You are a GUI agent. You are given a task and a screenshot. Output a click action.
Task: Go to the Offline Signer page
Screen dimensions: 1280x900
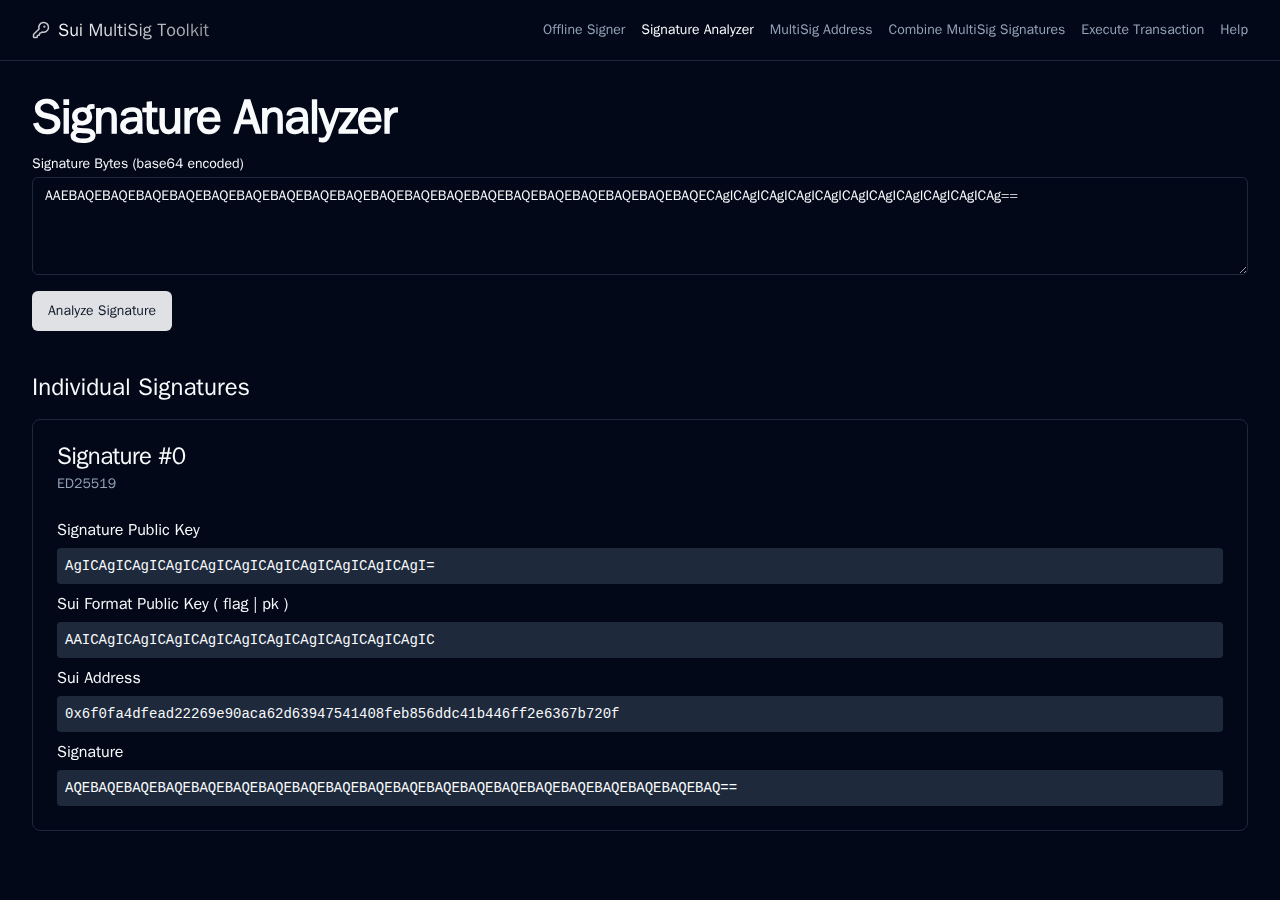[584, 30]
